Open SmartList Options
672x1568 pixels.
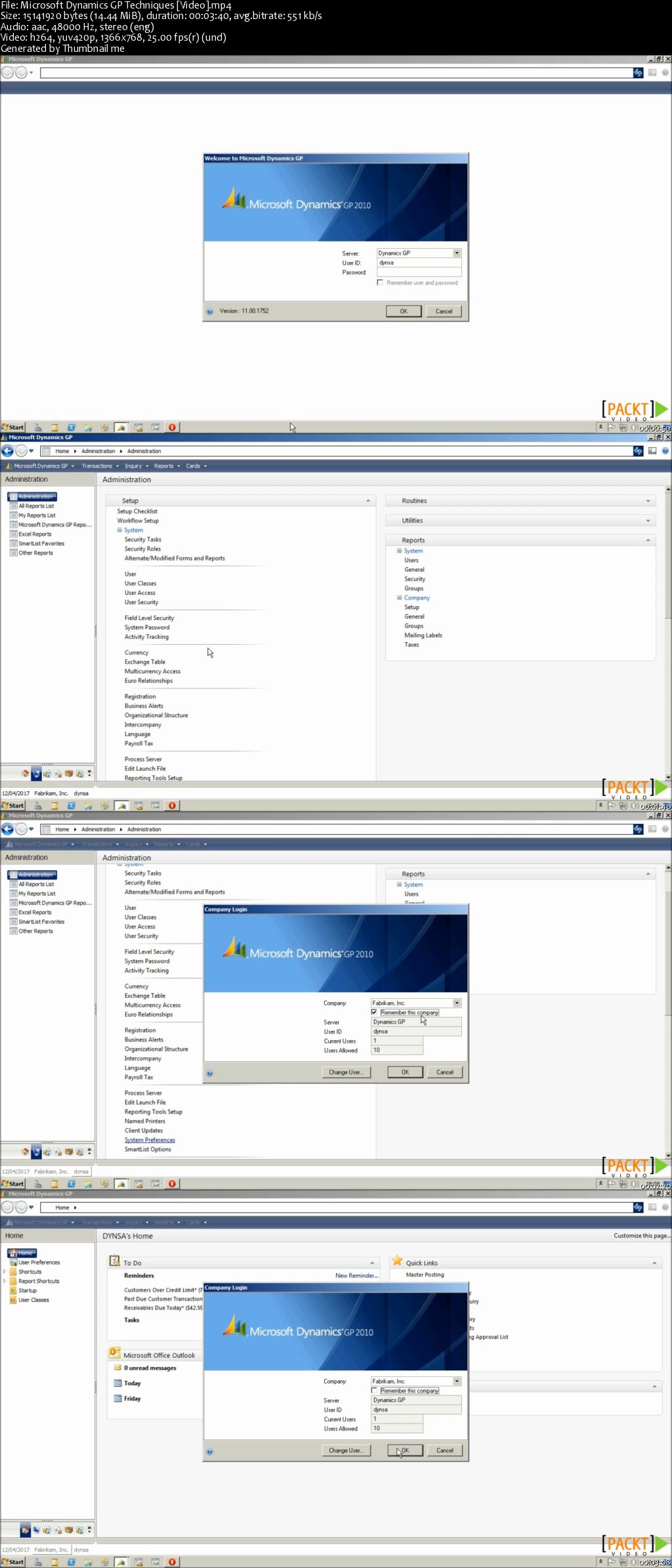148,1149
